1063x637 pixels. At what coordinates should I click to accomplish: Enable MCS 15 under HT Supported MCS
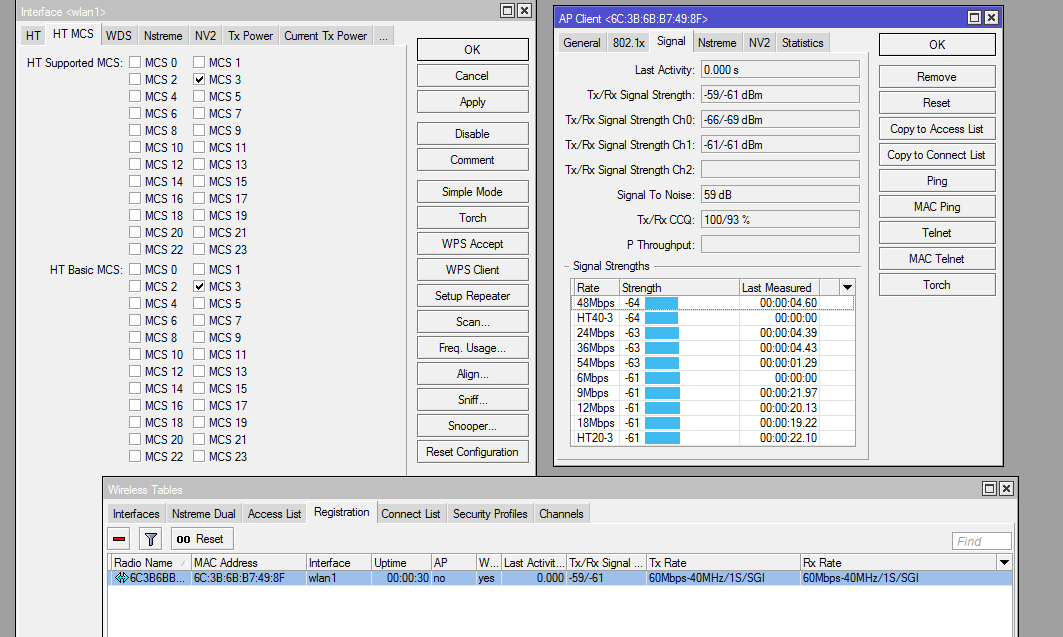point(199,182)
